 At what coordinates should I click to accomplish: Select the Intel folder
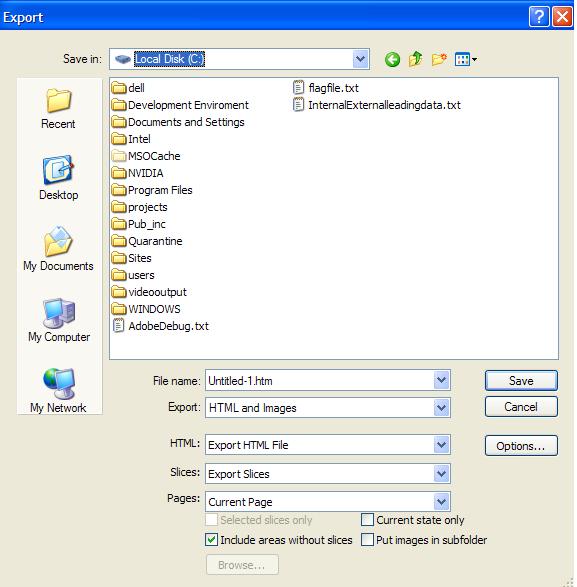tap(131, 139)
